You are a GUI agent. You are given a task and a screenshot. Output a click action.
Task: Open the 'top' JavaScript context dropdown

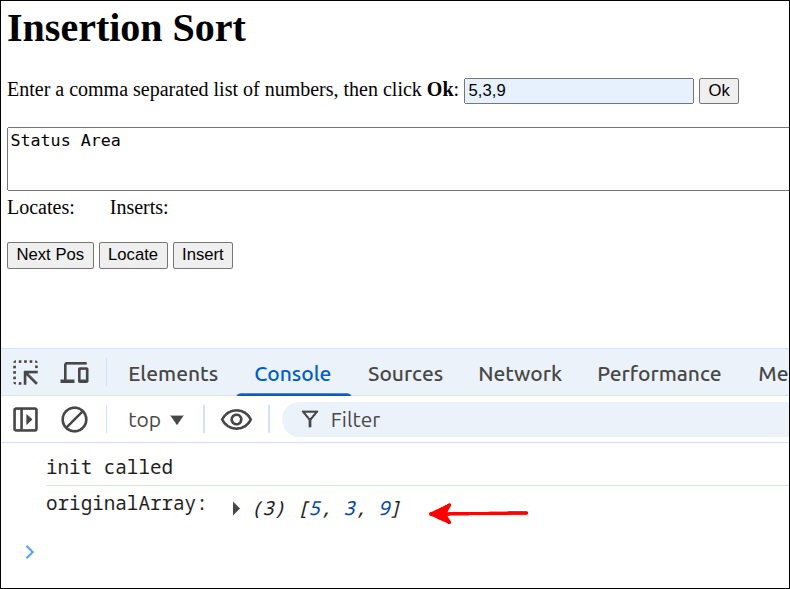[156, 420]
